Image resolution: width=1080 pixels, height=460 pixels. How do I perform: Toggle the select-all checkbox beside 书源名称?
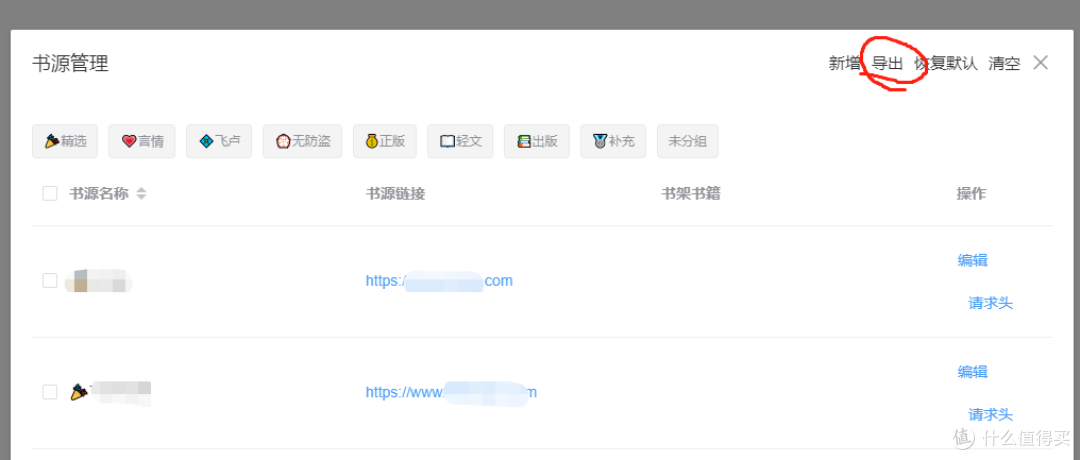coord(50,194)
